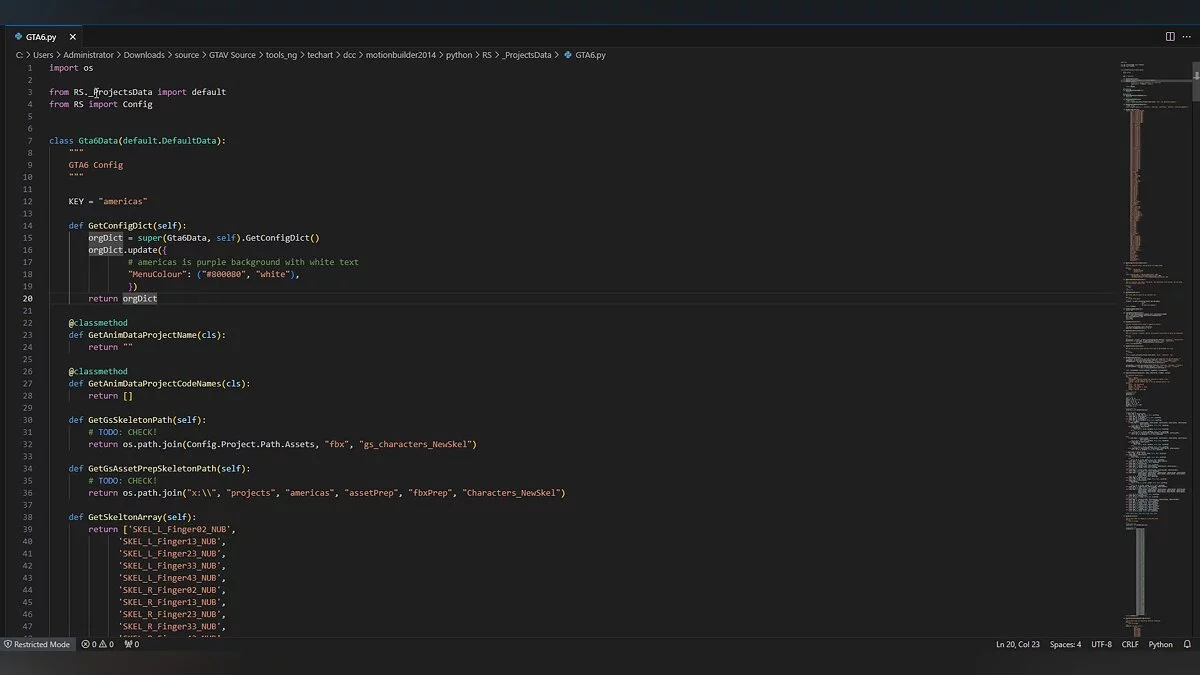Click Ln 20, Col 23 to go to line
The width and height of the screenshot is (1200, 675).
click(1017, 644)
